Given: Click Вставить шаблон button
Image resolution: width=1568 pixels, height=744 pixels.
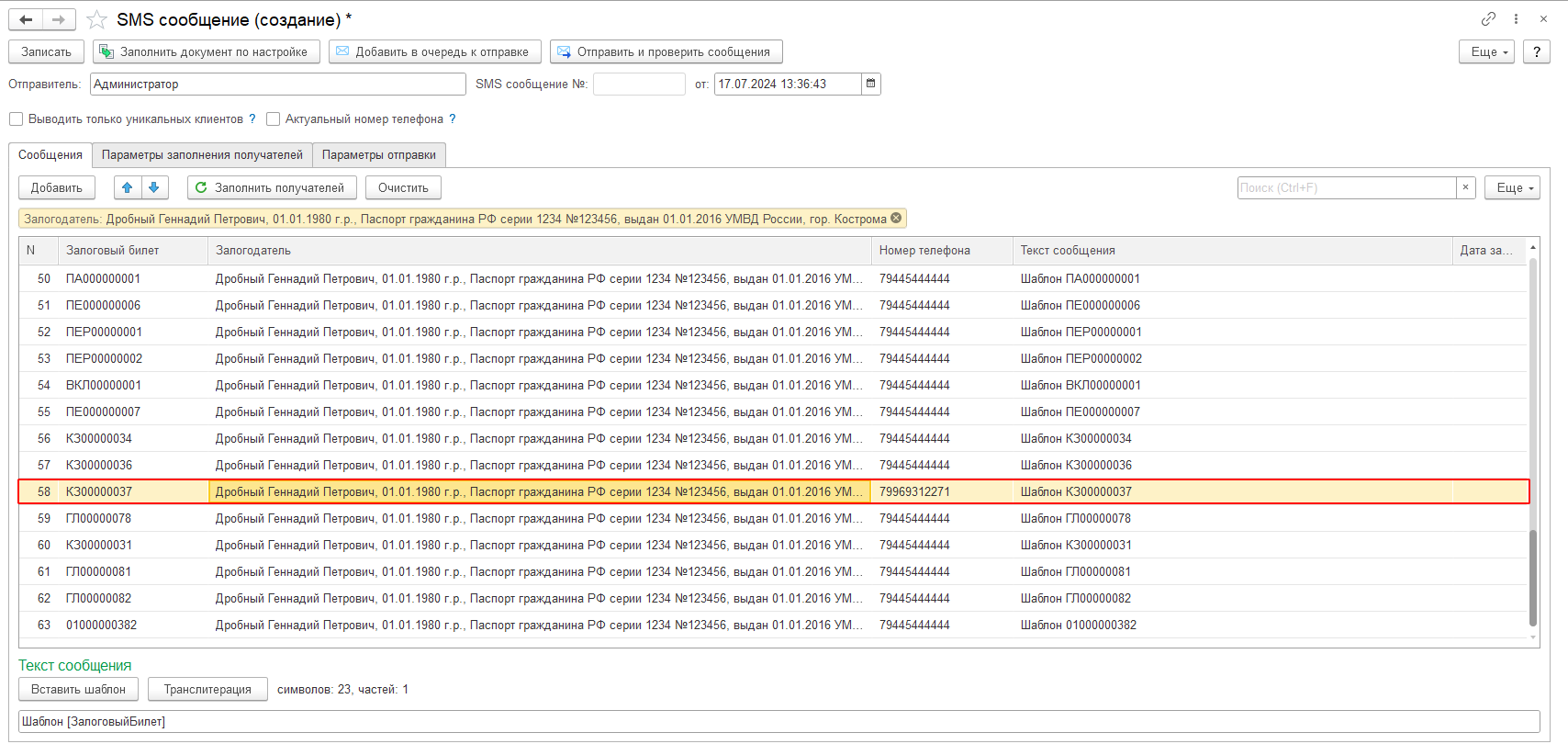Looking at the screenshot, I should 78,689.
